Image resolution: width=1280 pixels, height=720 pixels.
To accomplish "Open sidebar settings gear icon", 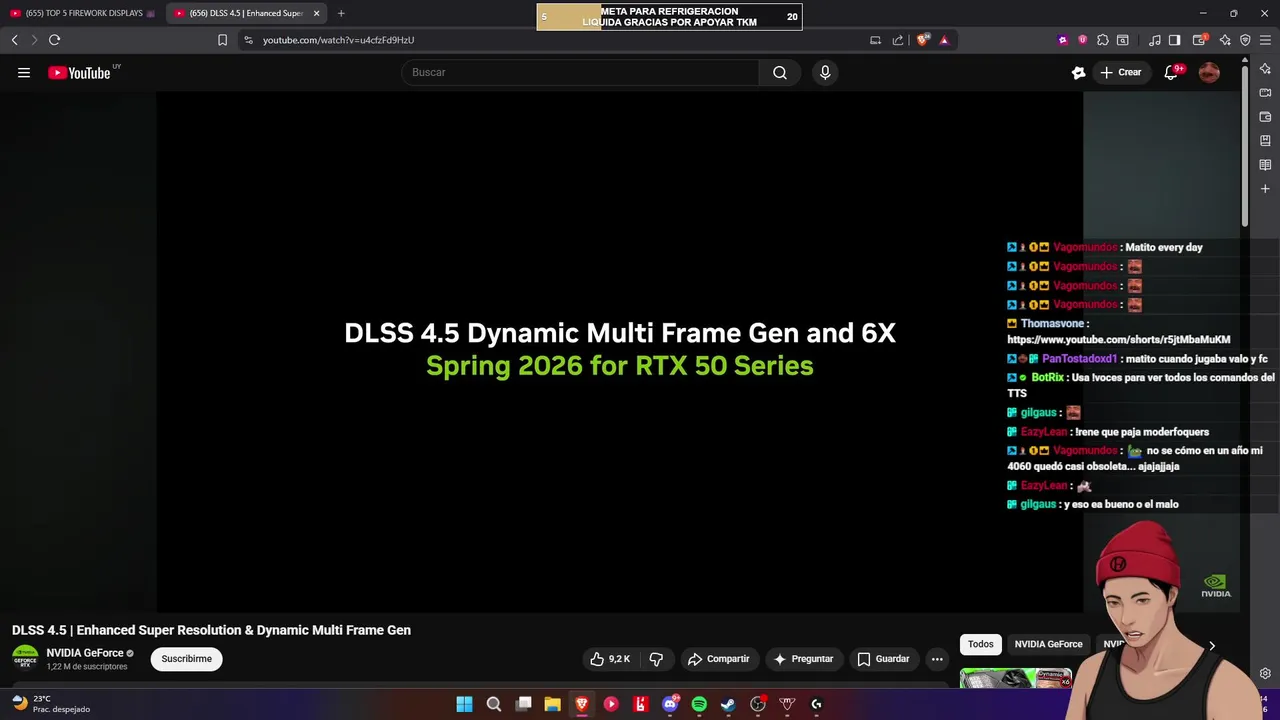I will tap(1265, 674).
